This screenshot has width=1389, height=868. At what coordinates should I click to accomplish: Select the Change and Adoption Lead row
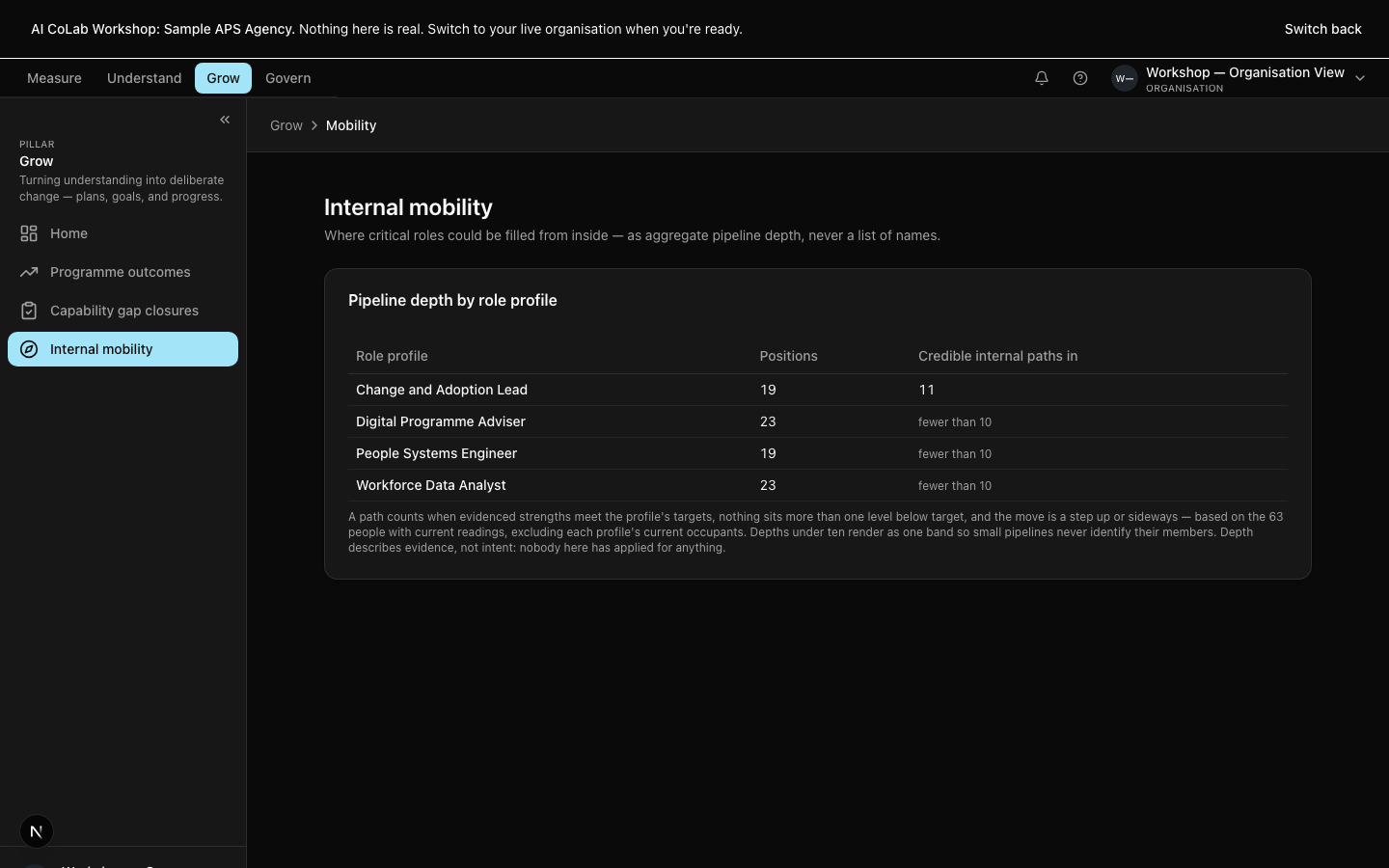pyautogui.click(x=818, y=390)
